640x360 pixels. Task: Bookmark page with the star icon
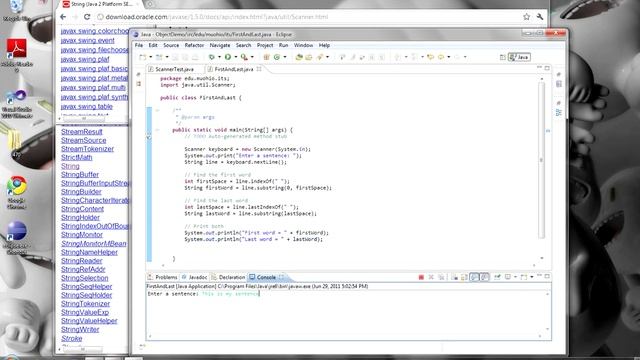tap(527, 17)
